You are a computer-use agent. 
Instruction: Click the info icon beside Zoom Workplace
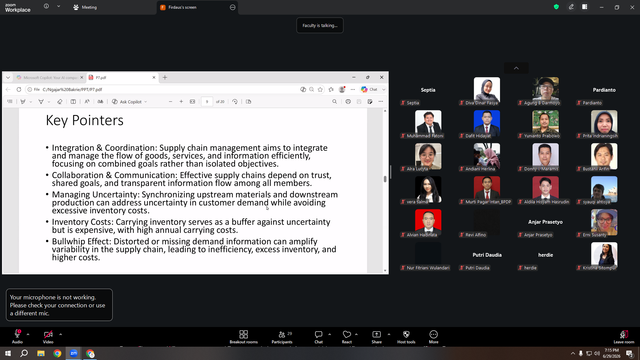coord(46,7)
